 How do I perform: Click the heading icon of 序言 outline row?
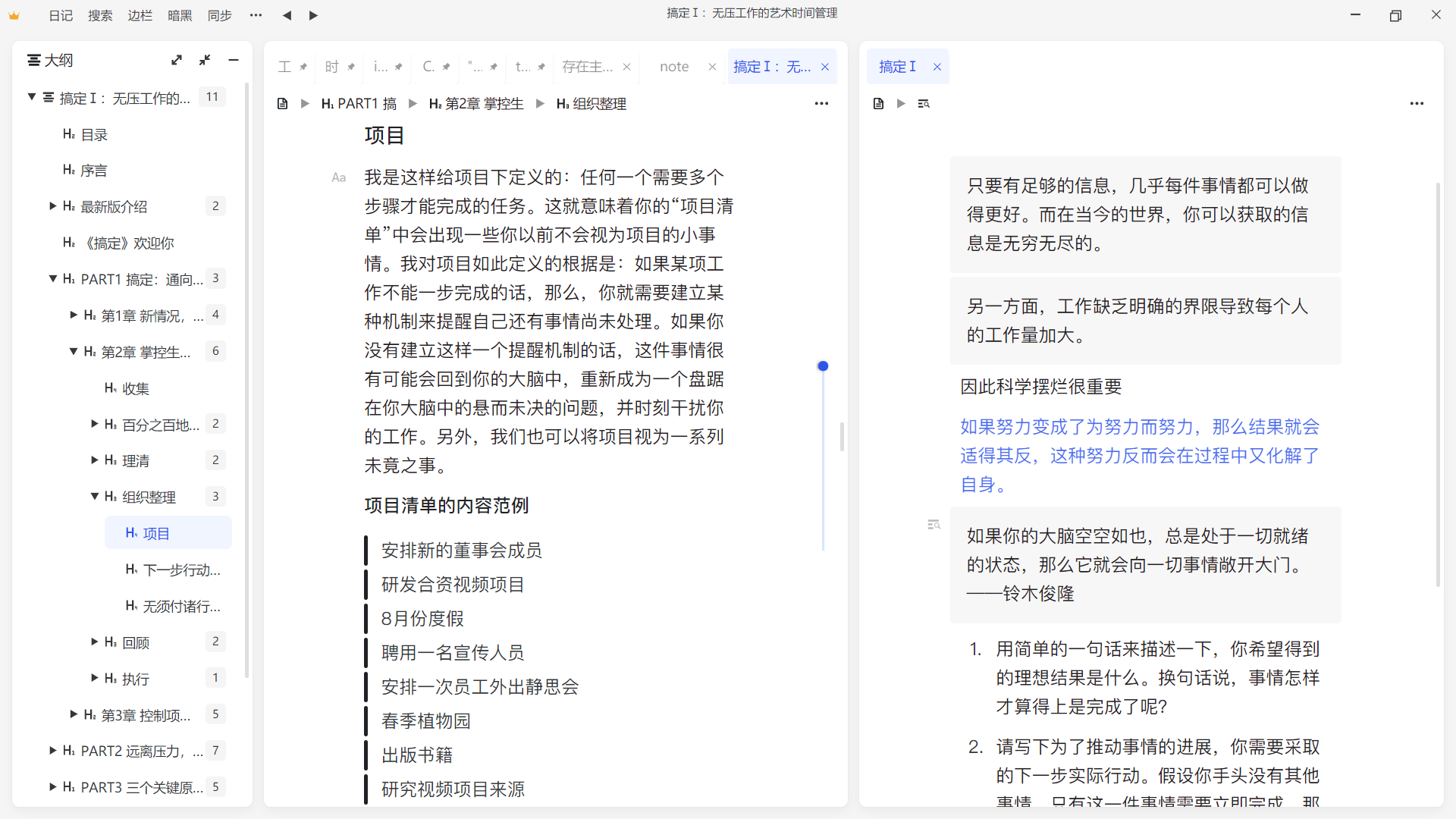[69, 170]
